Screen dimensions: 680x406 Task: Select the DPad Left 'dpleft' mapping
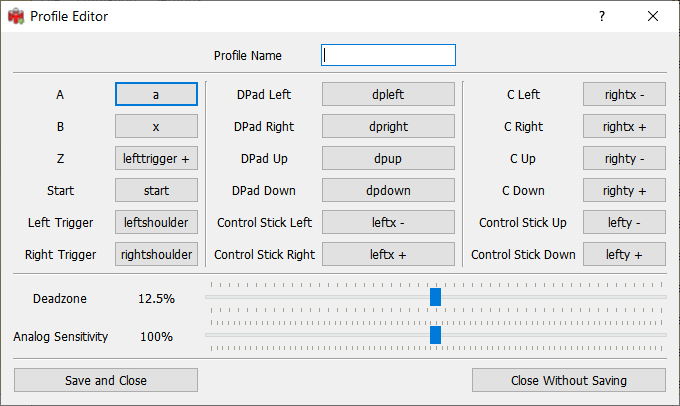[x=388, y=94]
